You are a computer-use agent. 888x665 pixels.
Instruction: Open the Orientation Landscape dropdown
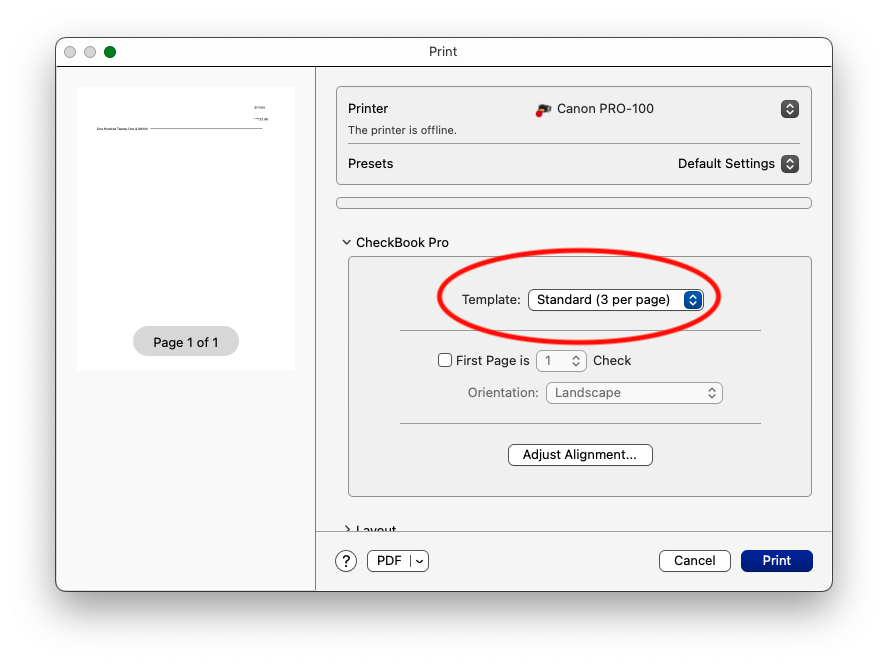tap(634, 393)
